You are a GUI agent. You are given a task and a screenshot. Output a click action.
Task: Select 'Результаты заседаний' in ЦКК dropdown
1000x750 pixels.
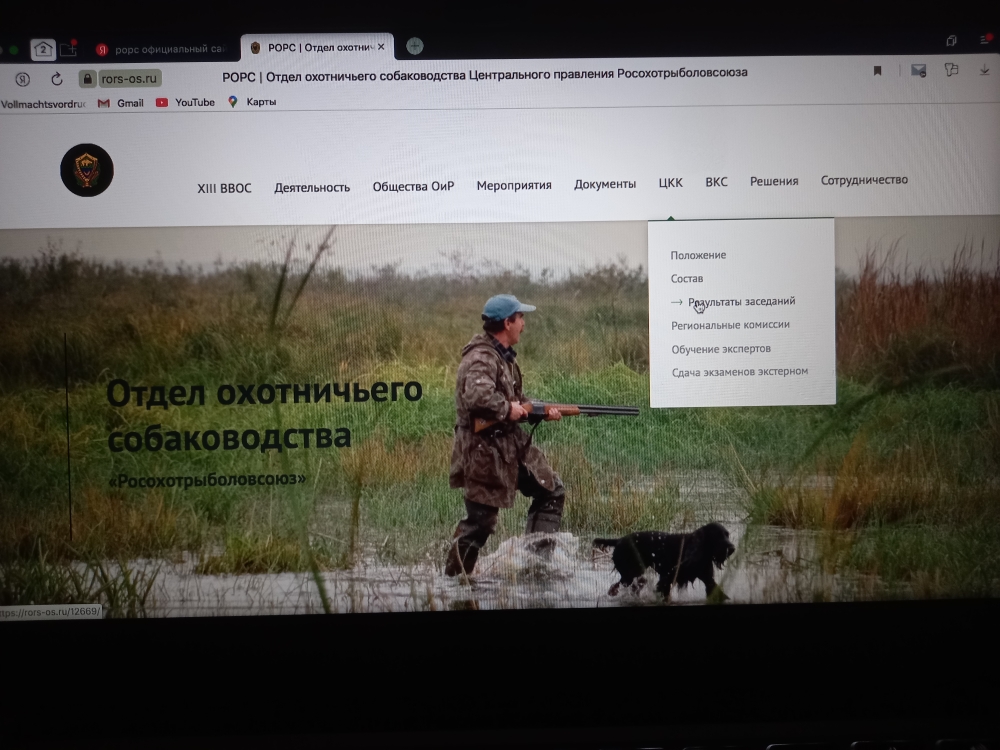click(x=741, y=301)
